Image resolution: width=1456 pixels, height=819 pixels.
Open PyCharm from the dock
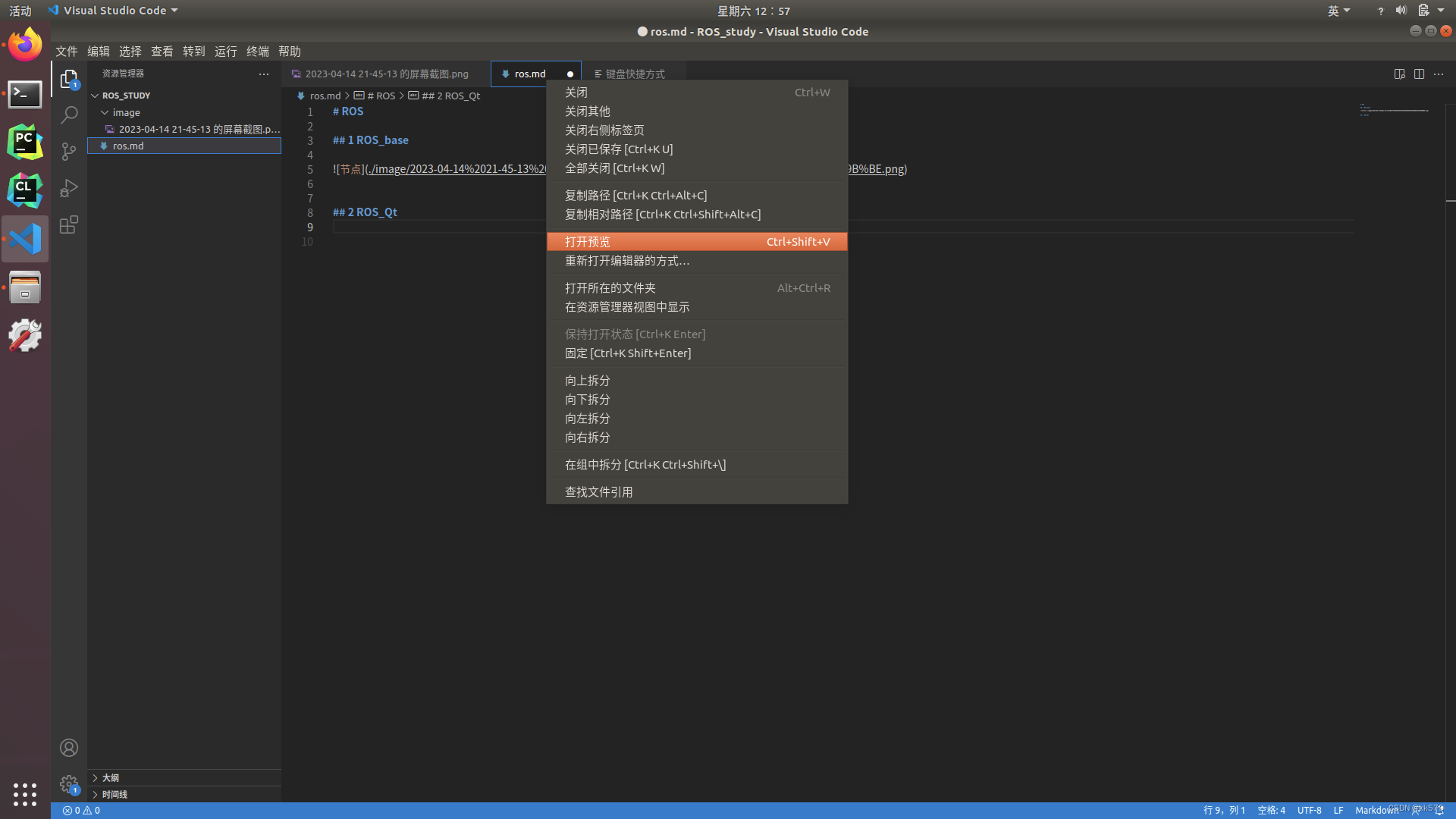[24, 142]
